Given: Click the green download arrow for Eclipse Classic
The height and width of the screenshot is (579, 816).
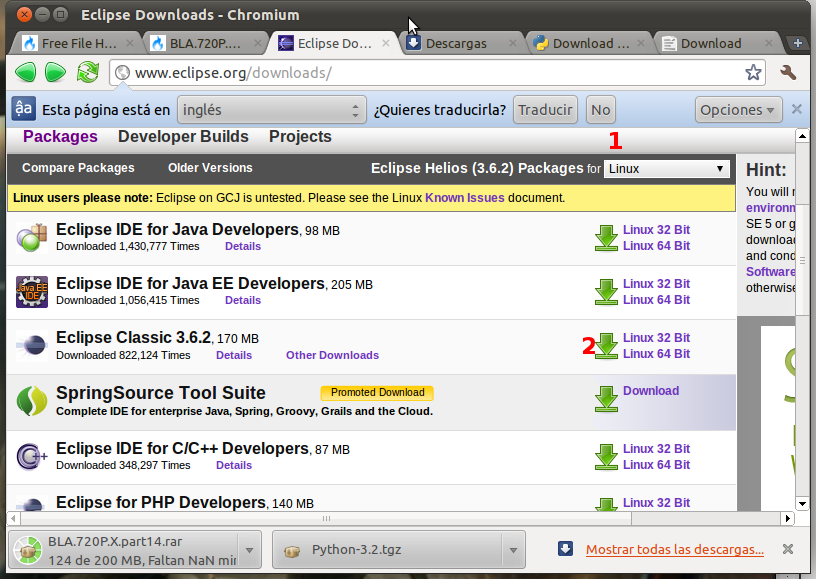Looking at the screenshot, I should tap(606, 346).
